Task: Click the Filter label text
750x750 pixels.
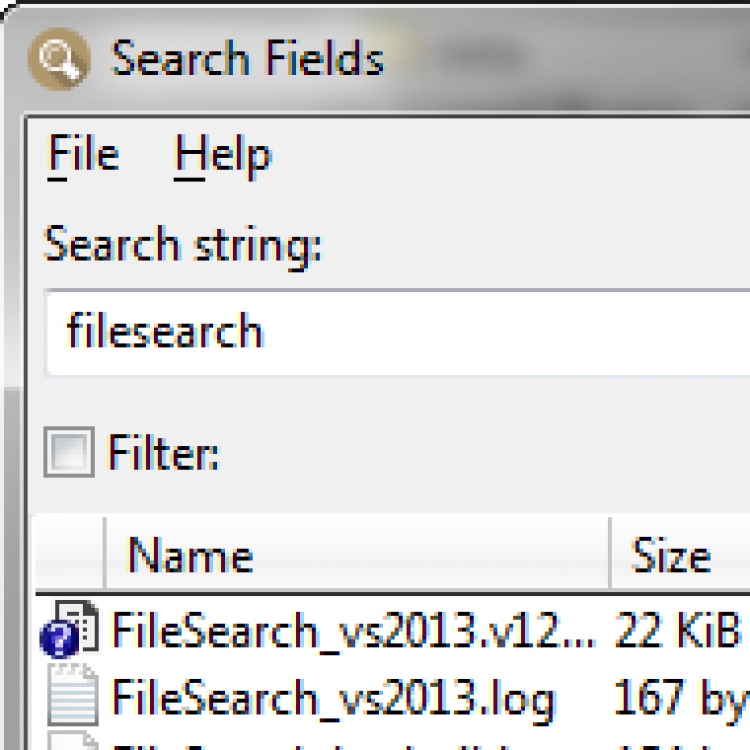Action: pos(163,453)
